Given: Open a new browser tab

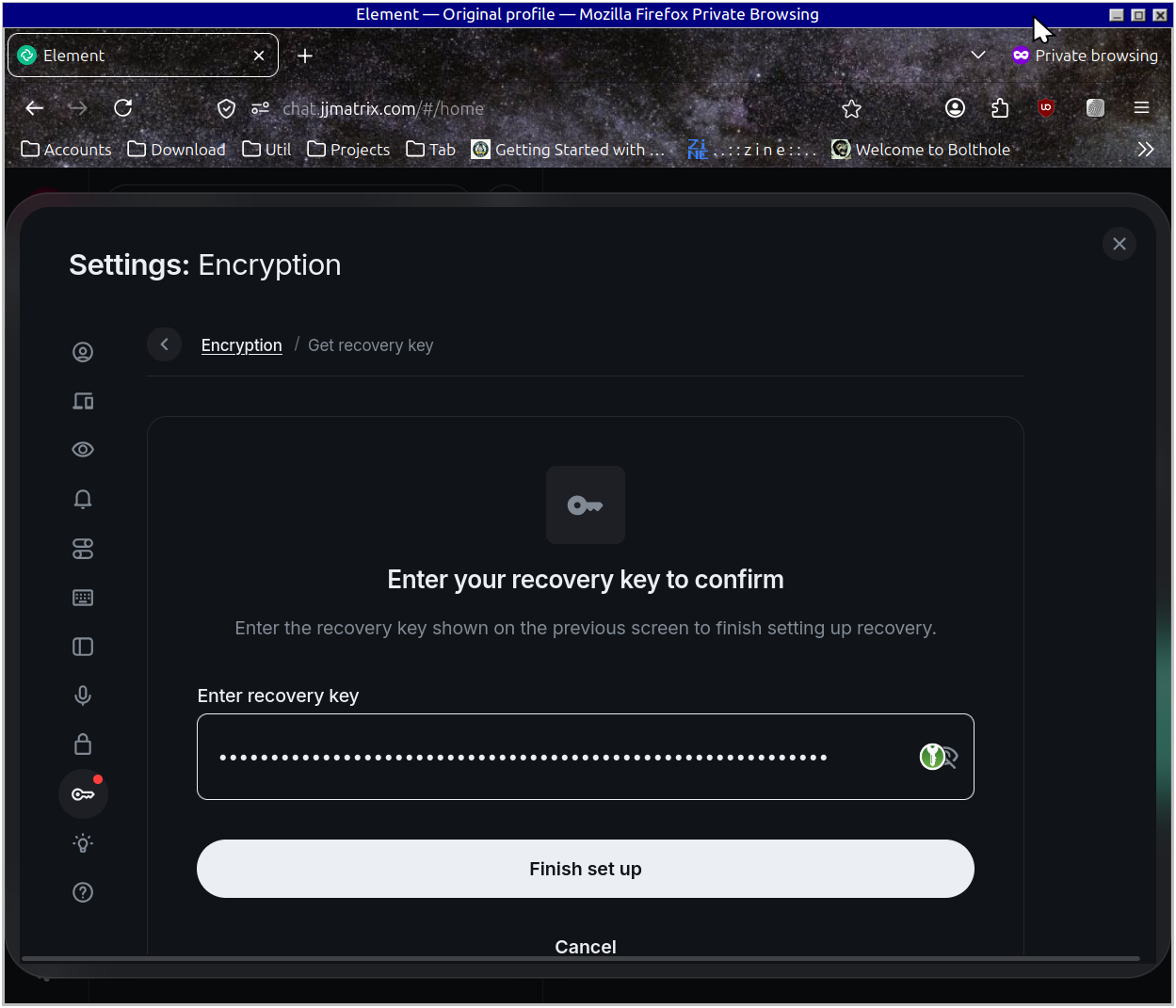Looking at the screenshot, I should [x=305, y=56].
